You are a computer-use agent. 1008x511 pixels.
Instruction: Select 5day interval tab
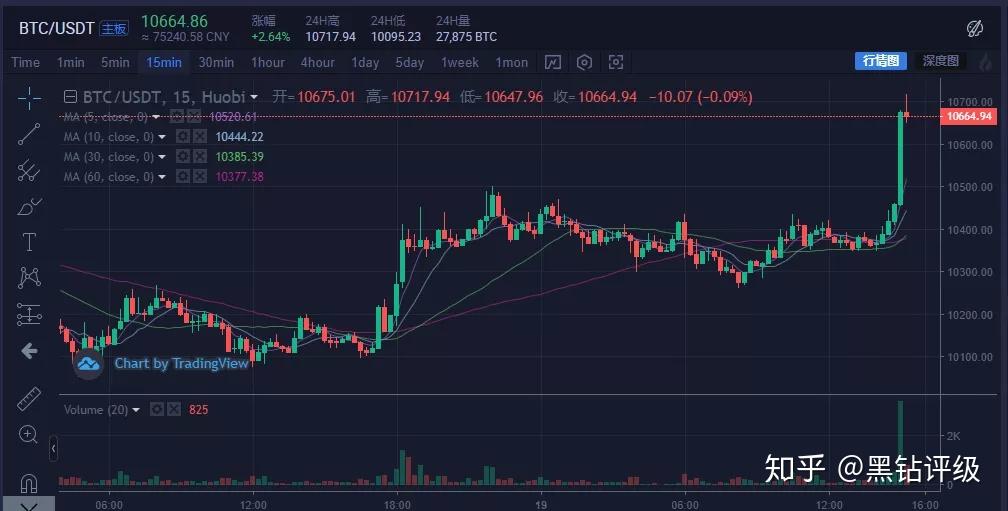click(x=410, y=62)
